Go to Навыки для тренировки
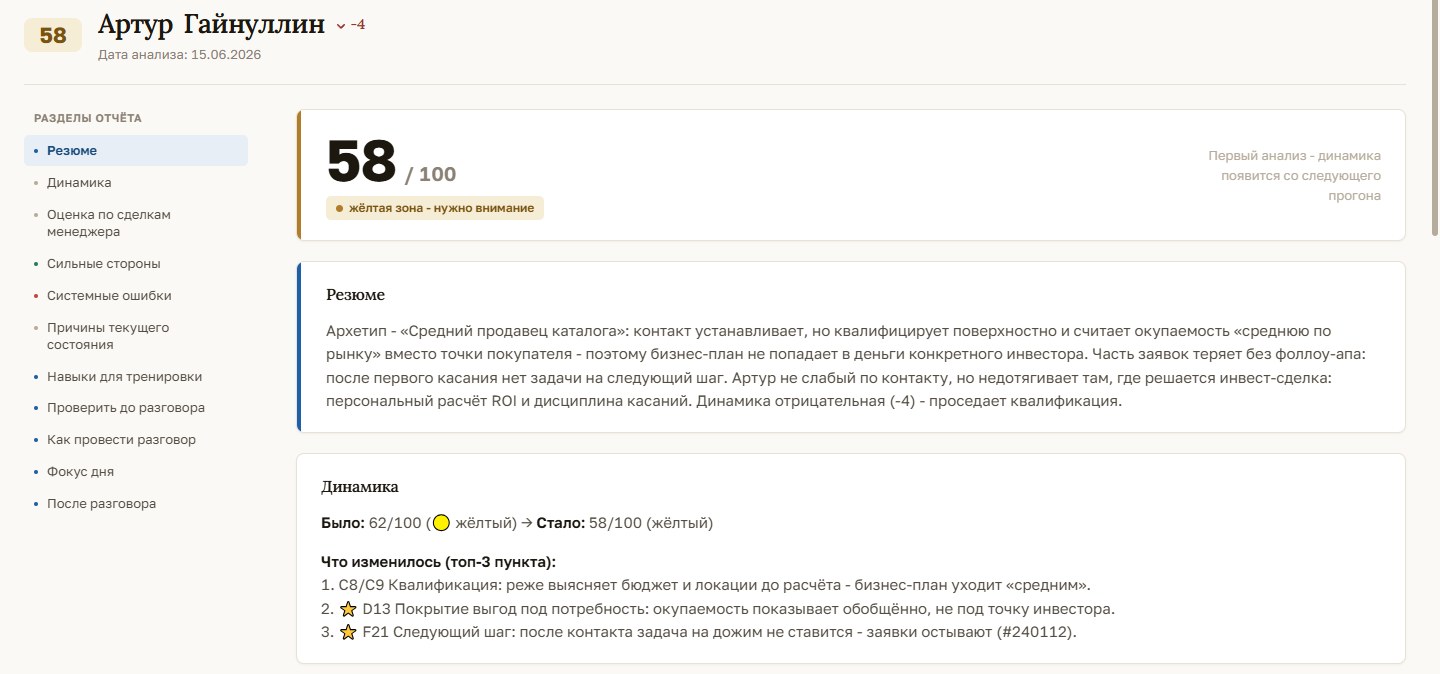Screen dimensions: 1440x674 click(x=136, y=377)
